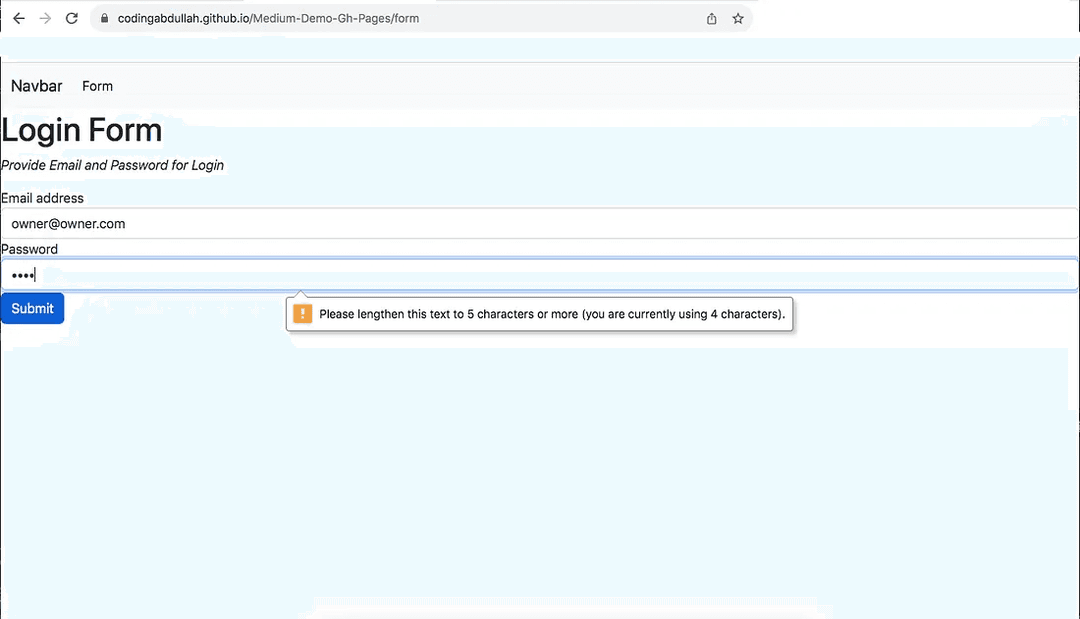Go to the Form nav item
Screen dimensions: 1080x619
97,86
